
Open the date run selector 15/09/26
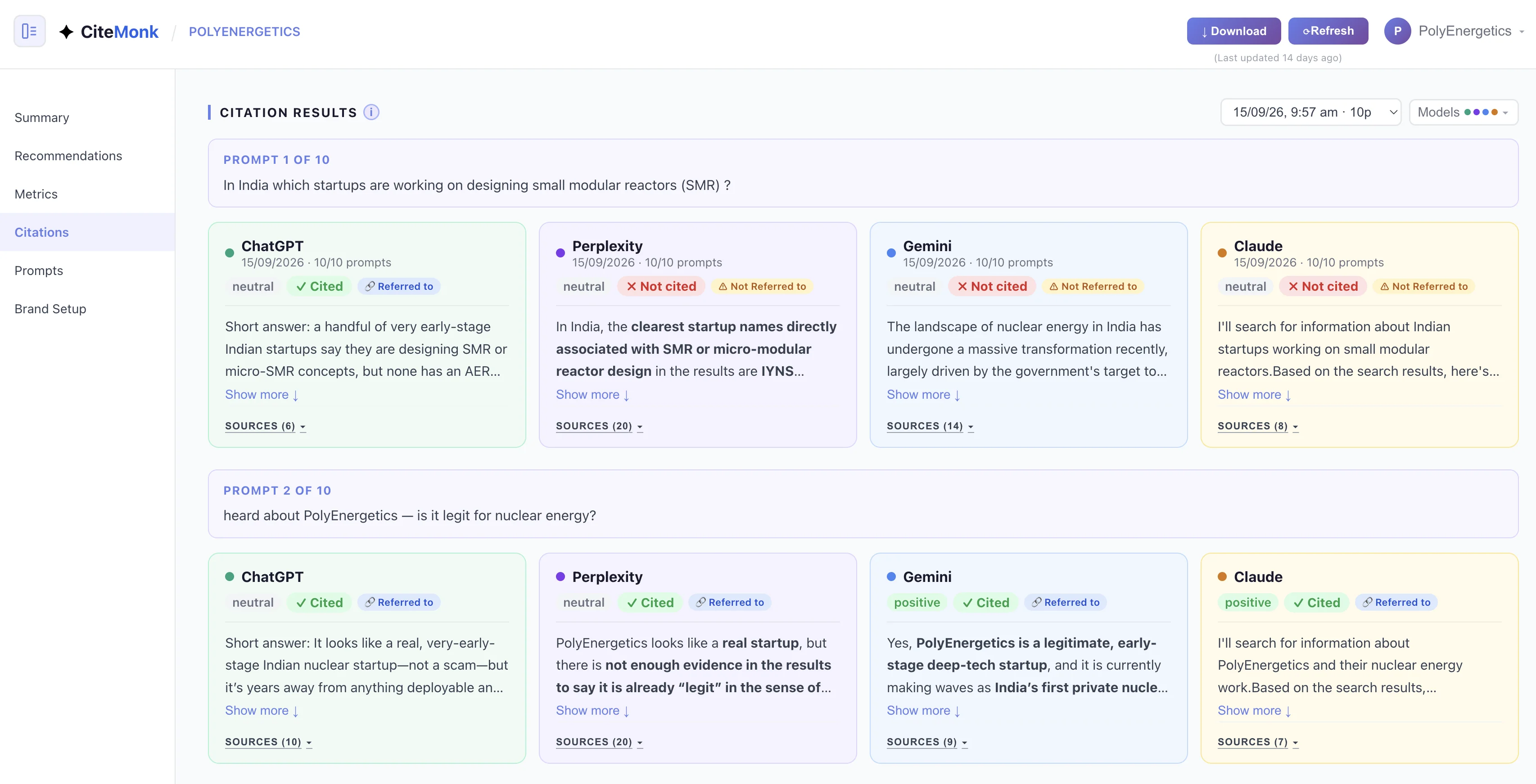pyautogui.click(x=1310, y=112)
